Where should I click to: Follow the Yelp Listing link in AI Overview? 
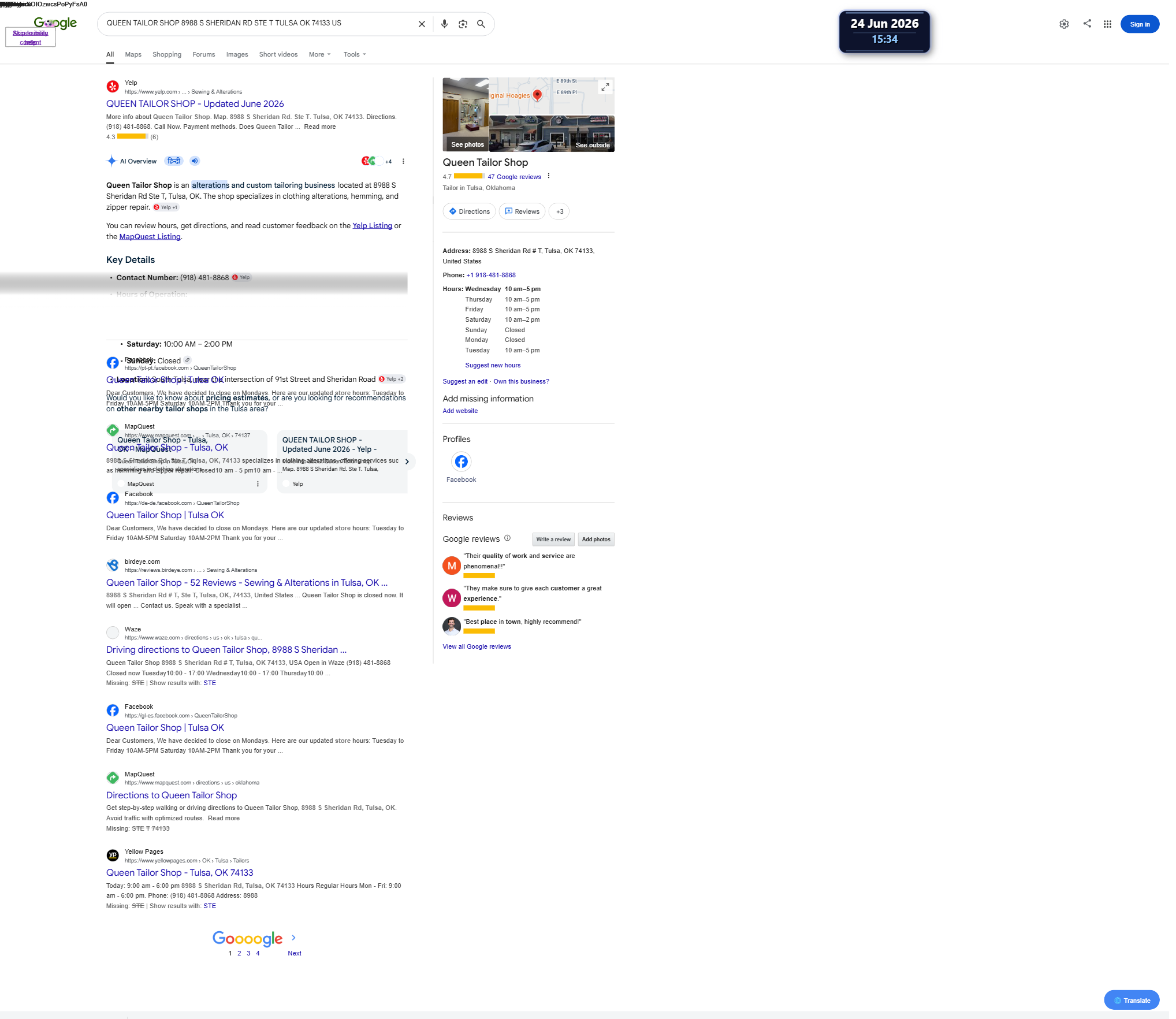(x=372, y=226)
